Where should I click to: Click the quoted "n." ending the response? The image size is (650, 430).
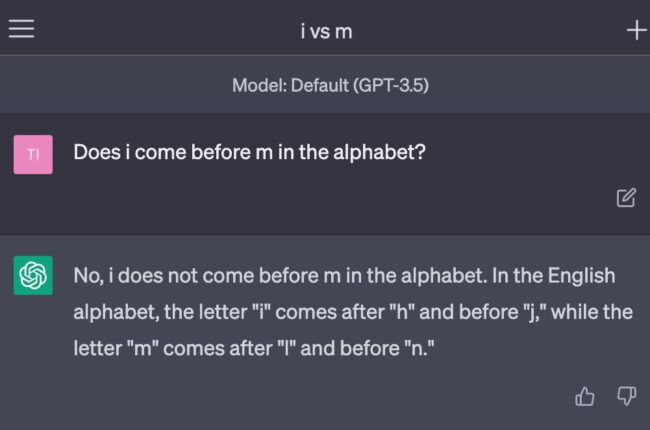(421, 350)
